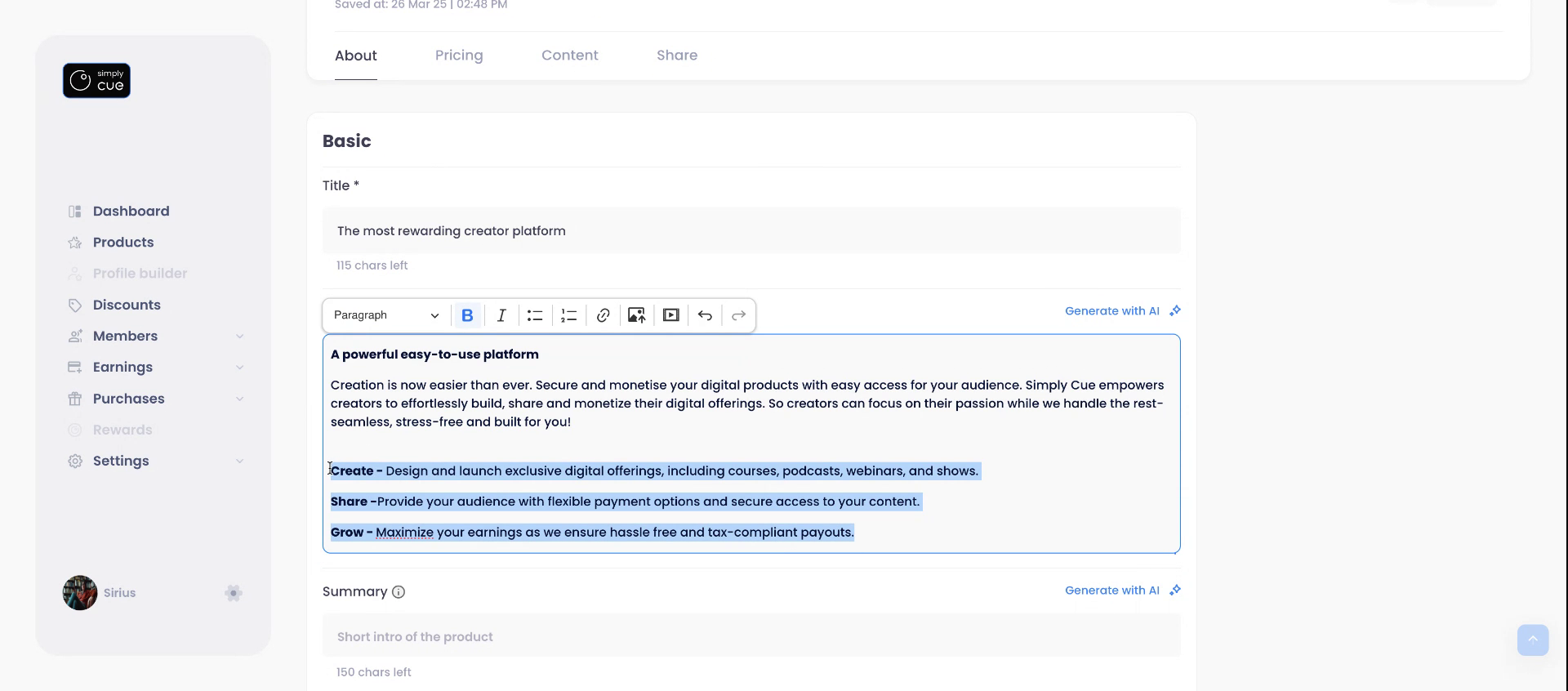Image resolution: width=1568 pixels, height=691 pixels.
Task: Toggle italic text formatting
Action: (x=501, y=315)
